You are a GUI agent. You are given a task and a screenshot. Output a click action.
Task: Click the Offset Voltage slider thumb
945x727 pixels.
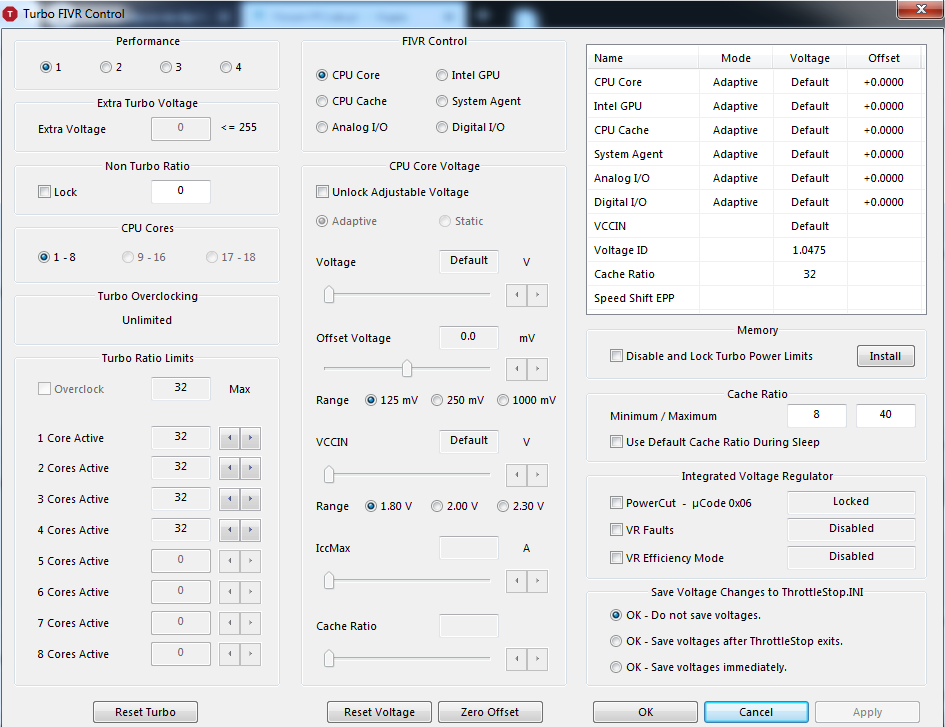(x=407, y=368)
